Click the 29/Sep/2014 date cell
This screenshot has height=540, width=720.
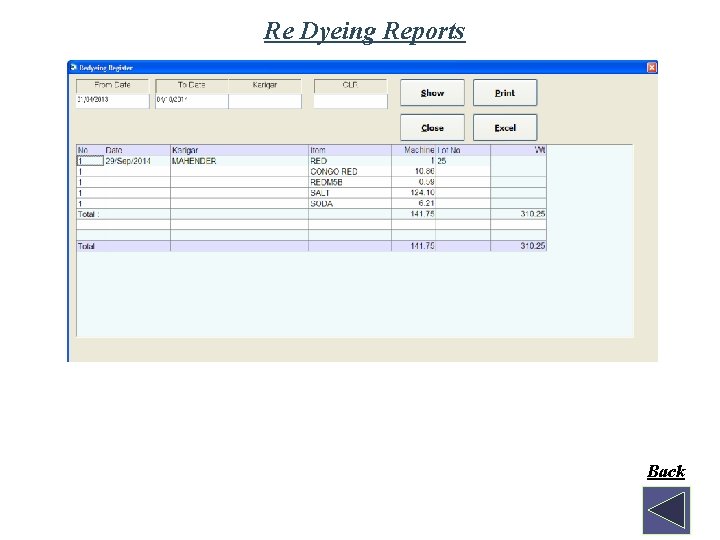[137, 161]
